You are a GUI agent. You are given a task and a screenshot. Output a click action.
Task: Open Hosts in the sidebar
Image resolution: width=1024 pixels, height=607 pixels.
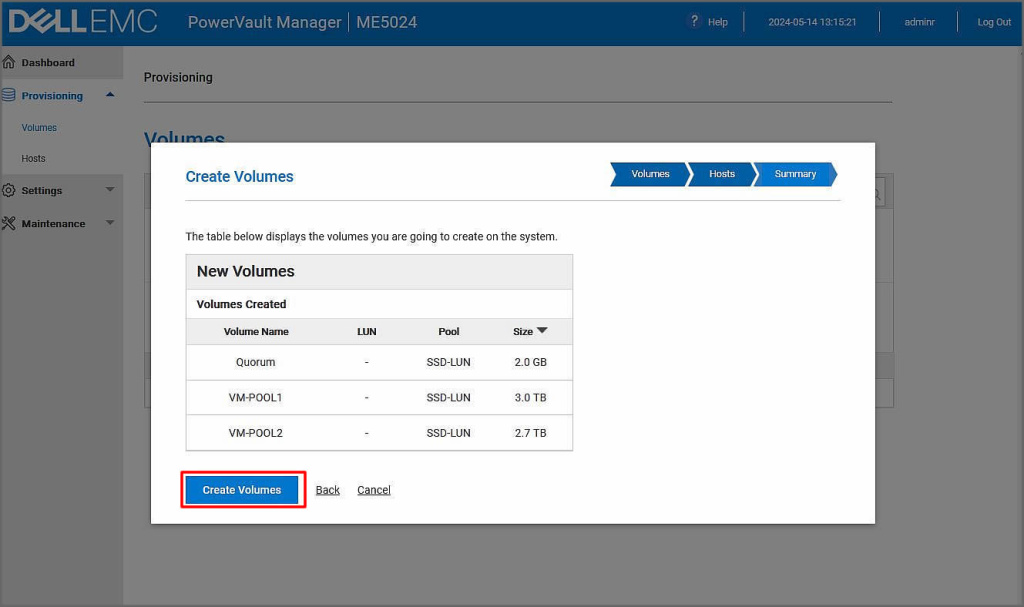[33, 159]
